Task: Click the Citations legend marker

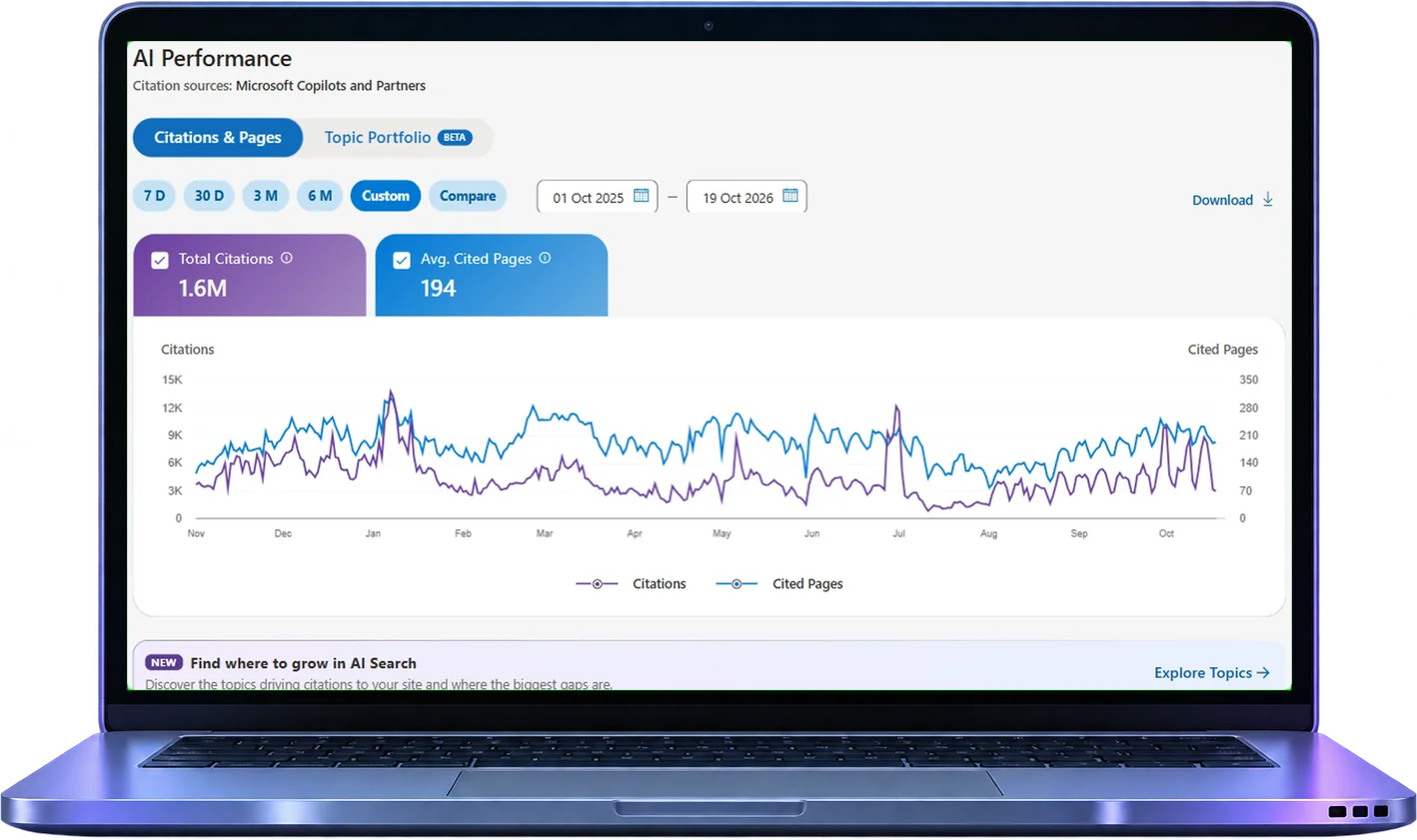Action: pos(598,584)
